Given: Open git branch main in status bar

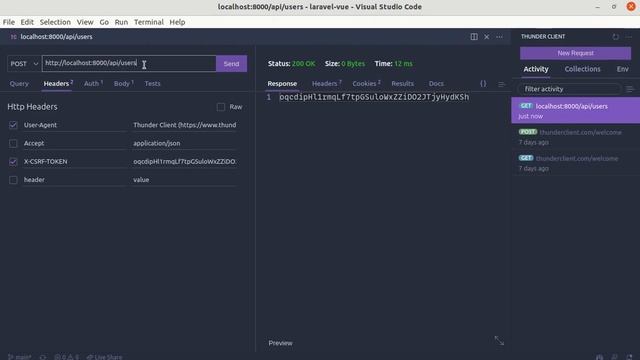Looking at the screenshot, I should [19, 357].
